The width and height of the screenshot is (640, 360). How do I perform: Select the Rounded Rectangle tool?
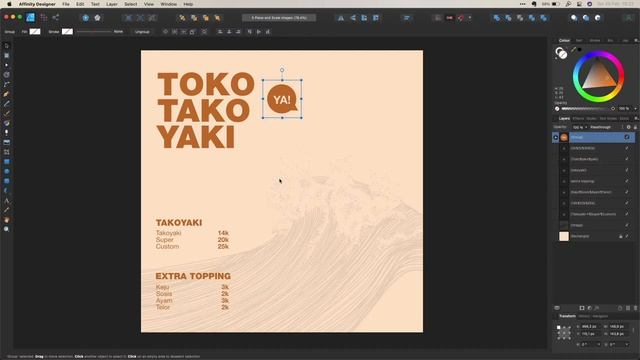click(7, 181)
